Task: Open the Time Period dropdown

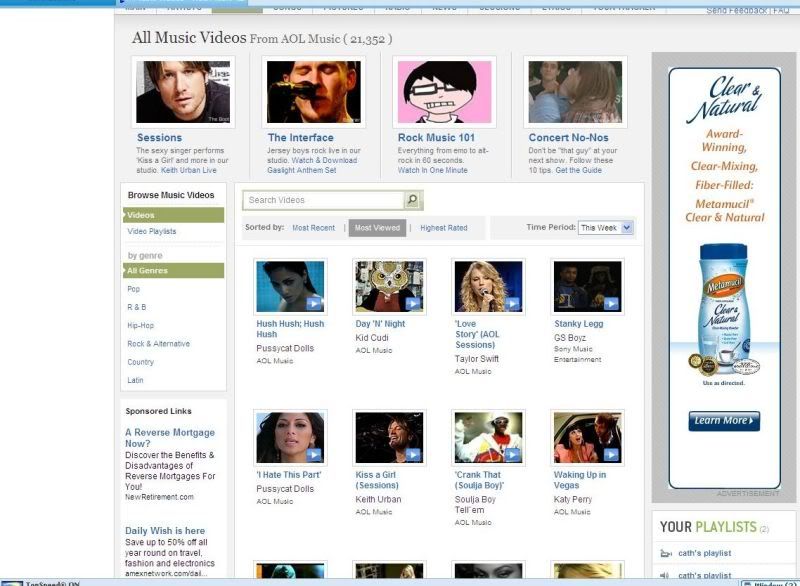Action: pyautogui.click(x=606, y=228)
